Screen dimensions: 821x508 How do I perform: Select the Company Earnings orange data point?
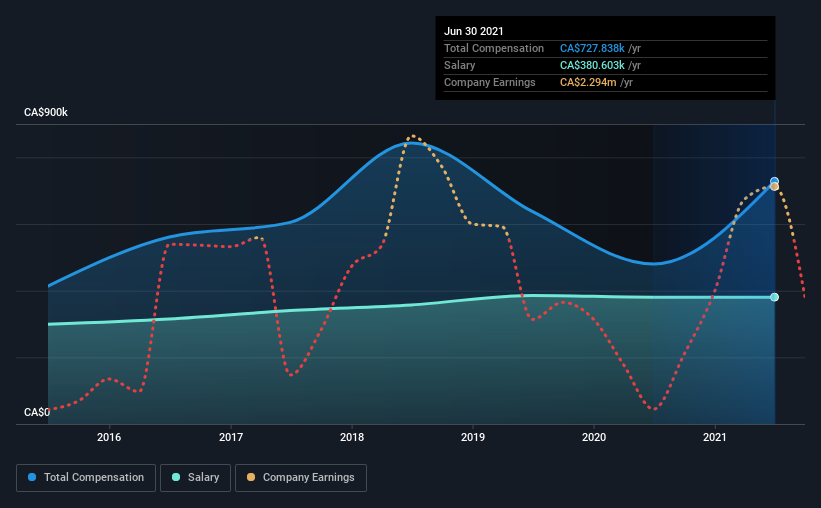pyautogui.click(x=775, y=187)
